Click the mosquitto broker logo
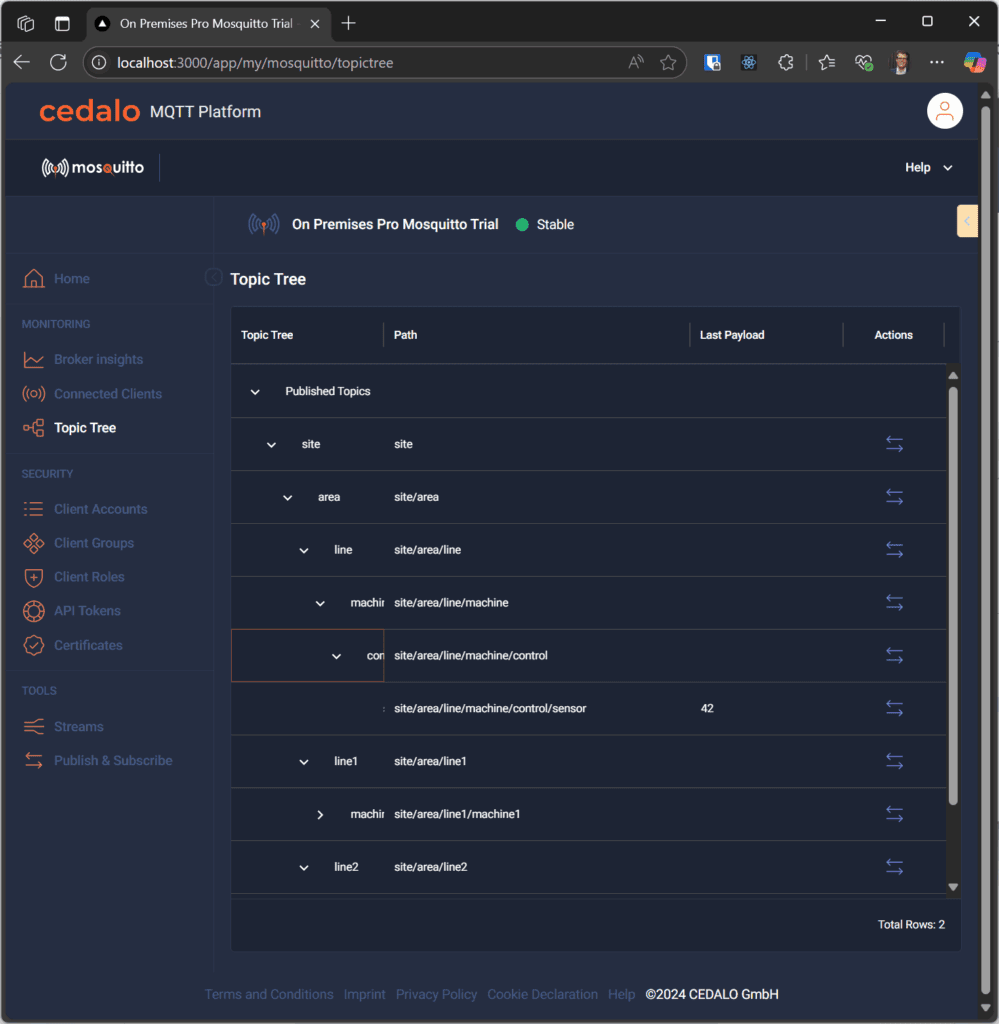The image size is (999, 1024). tap(93, 167)
